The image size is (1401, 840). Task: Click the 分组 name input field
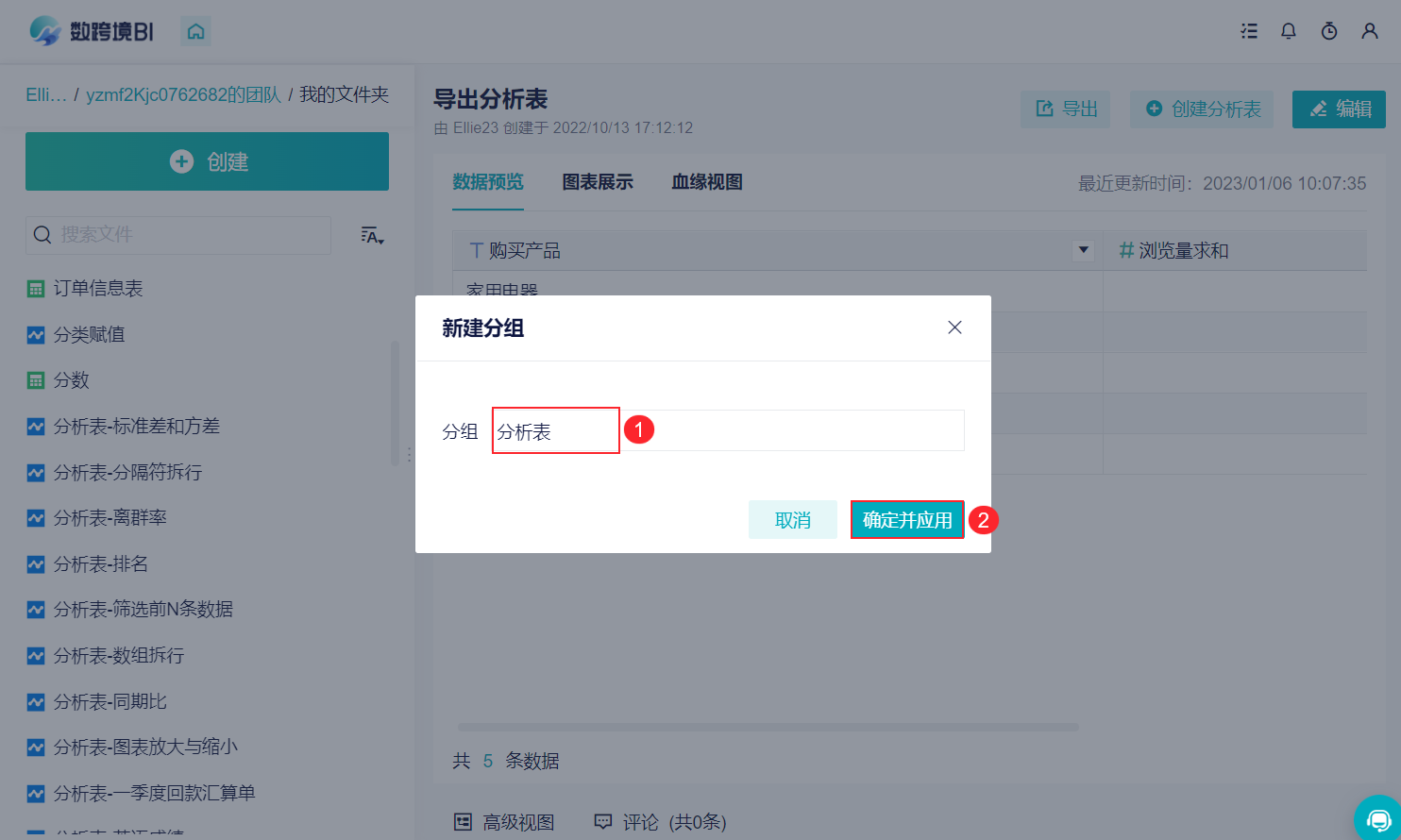[729, 430]
